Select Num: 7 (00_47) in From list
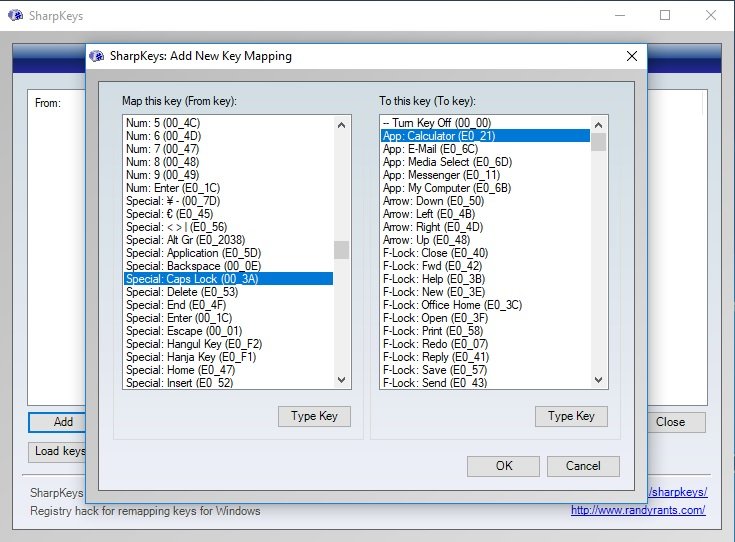The width and height of the screenshot is (735, 542). (x=228, y=149)
